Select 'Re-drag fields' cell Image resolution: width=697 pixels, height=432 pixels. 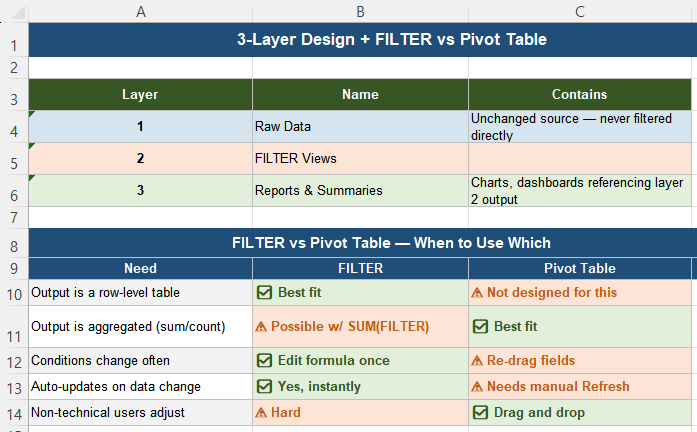[580, 360]
